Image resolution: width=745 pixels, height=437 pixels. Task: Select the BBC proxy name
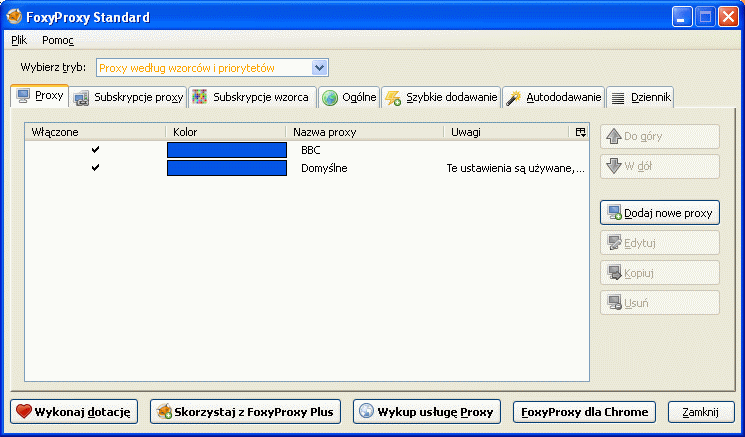pyautogui.click(x=311, y=150)
